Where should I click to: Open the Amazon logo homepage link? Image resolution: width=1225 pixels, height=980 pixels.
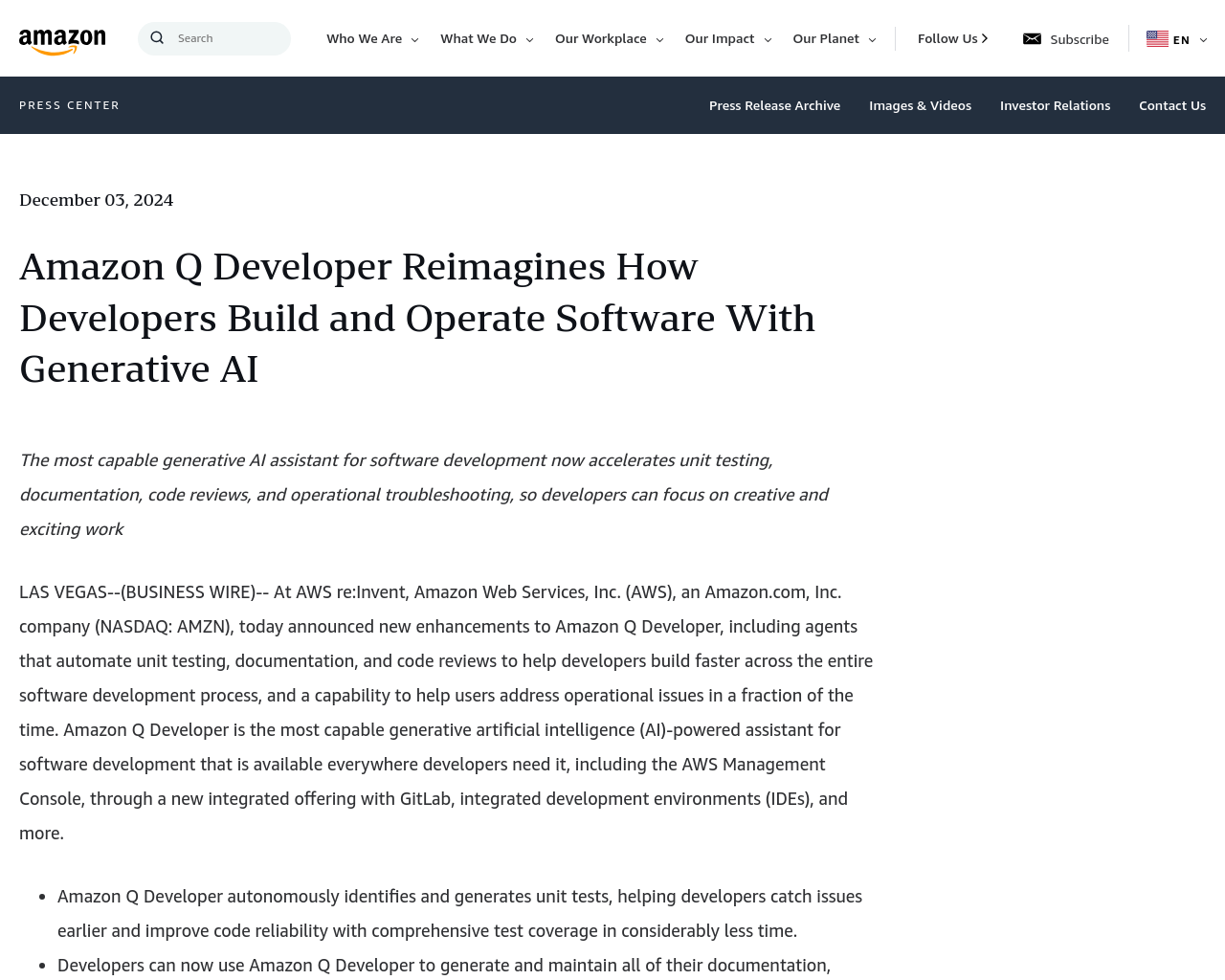(x=62, y=42)
